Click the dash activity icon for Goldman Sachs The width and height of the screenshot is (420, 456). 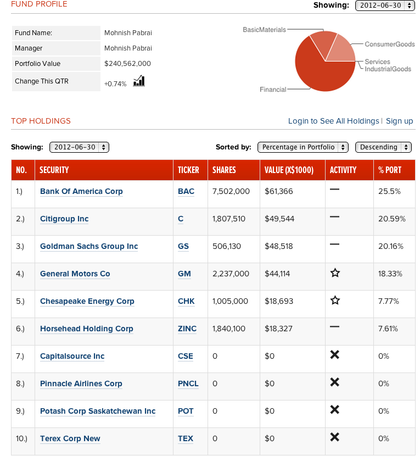pyautogui.click(x=335, y=244)
